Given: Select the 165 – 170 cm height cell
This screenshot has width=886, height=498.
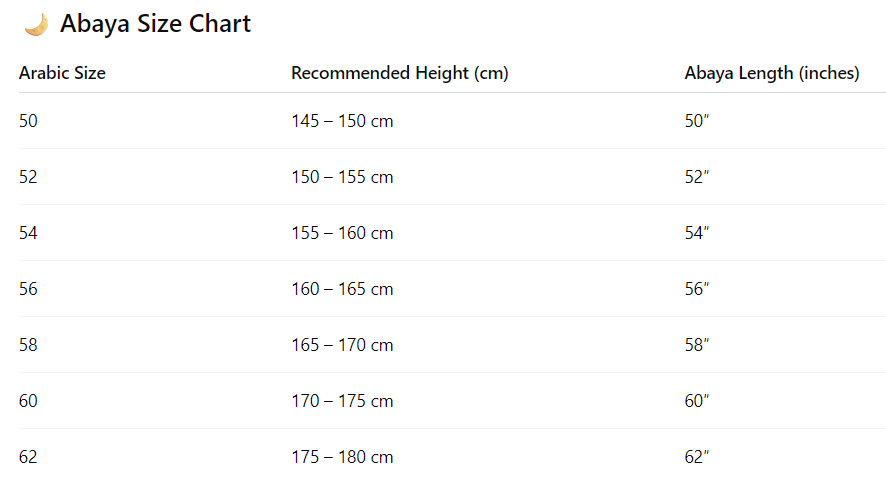Looking at the screenshot, I should pos(342,345).
